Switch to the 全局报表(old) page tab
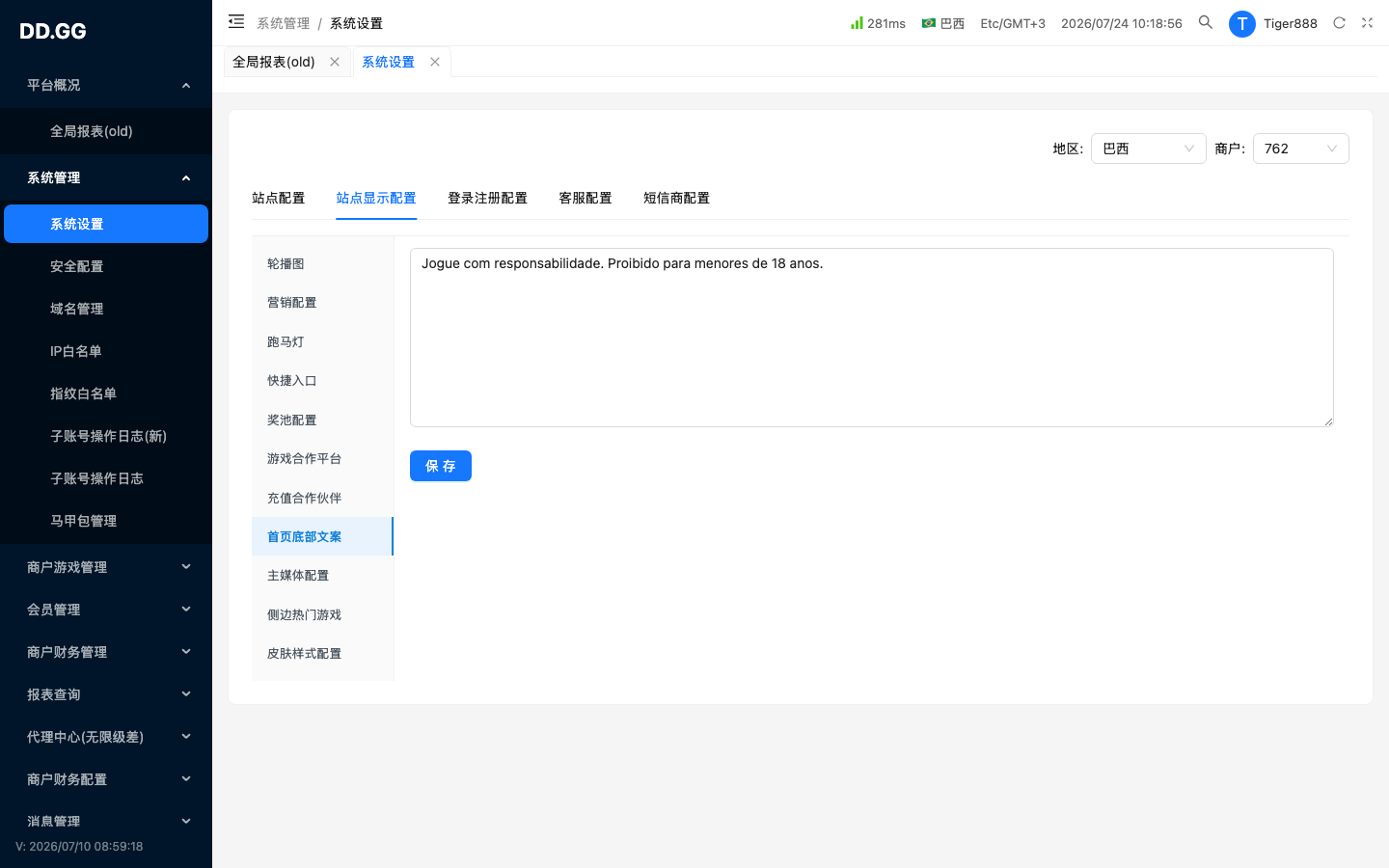 tap(274, 62)
